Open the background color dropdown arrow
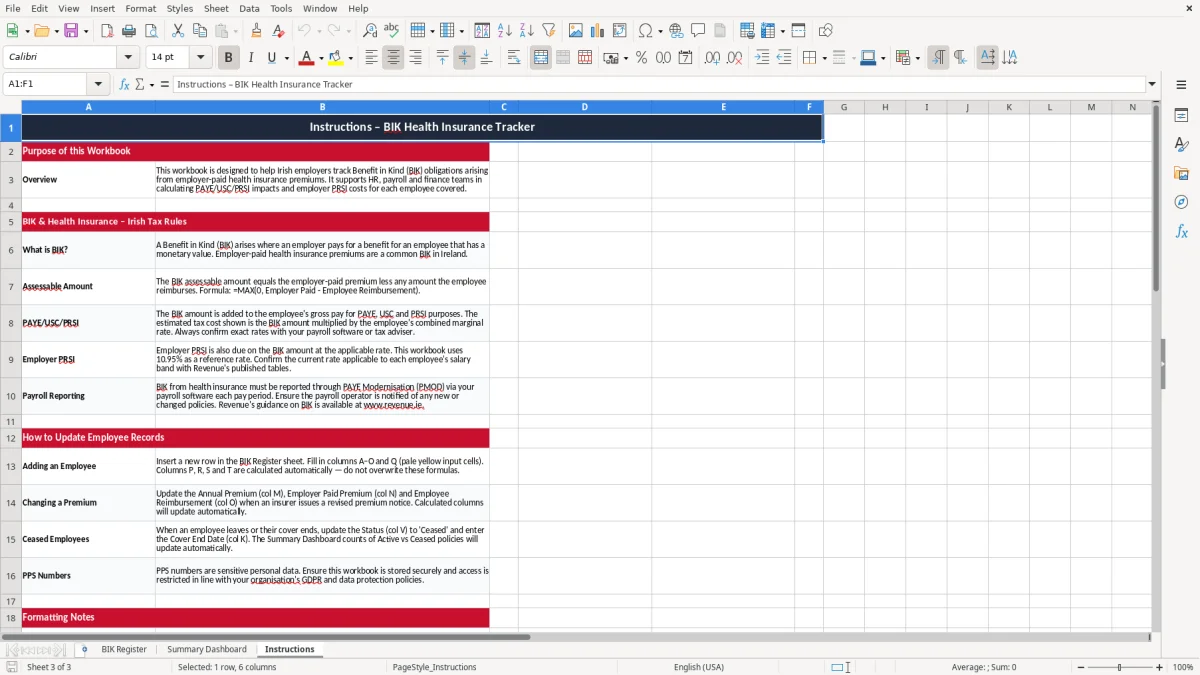Viewport: 1200px width, 675px height. [x=350, y=58]
